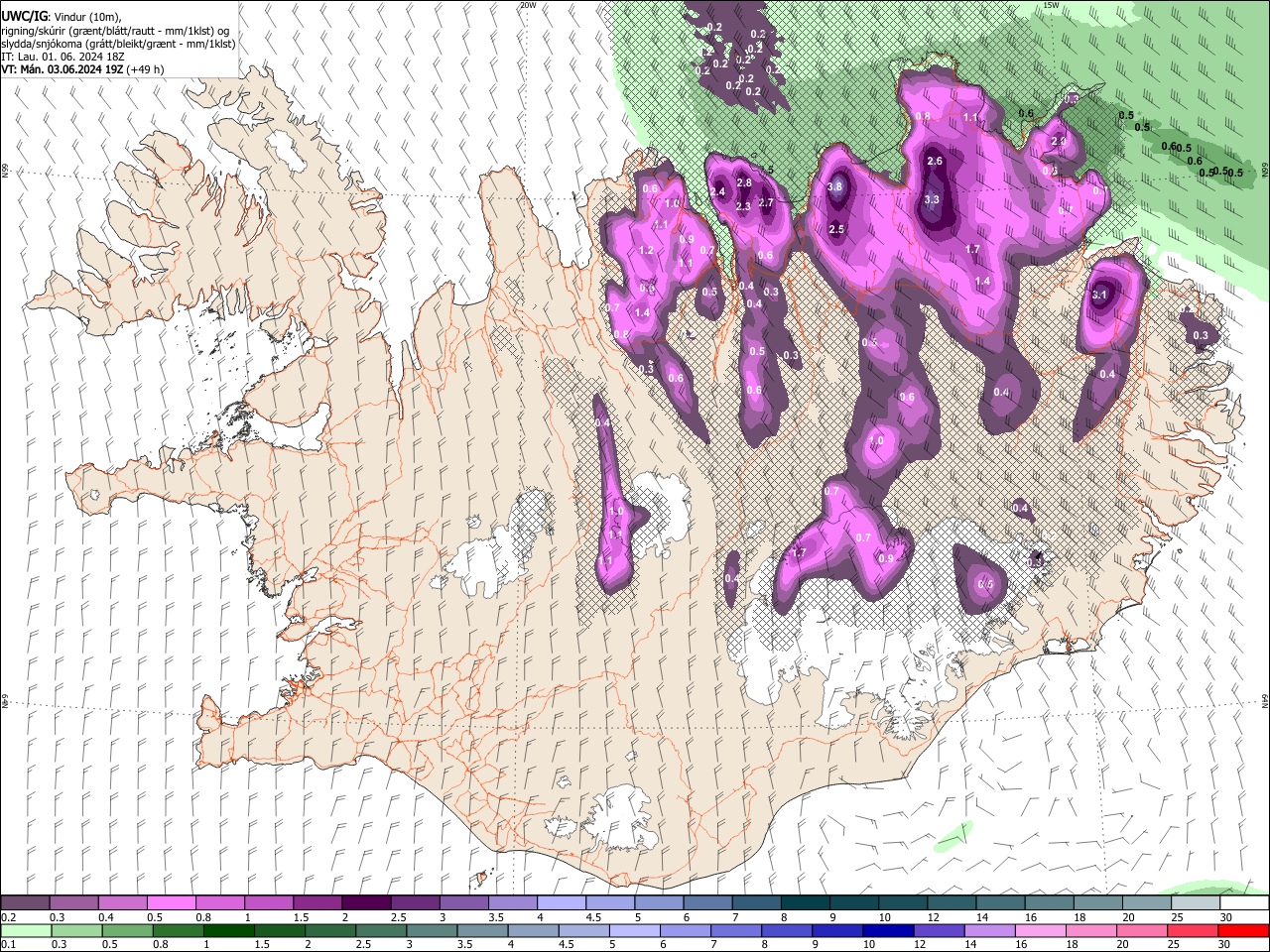
Task: Click the 1.2 snowfall value on the map
Action: coord(647,251)
